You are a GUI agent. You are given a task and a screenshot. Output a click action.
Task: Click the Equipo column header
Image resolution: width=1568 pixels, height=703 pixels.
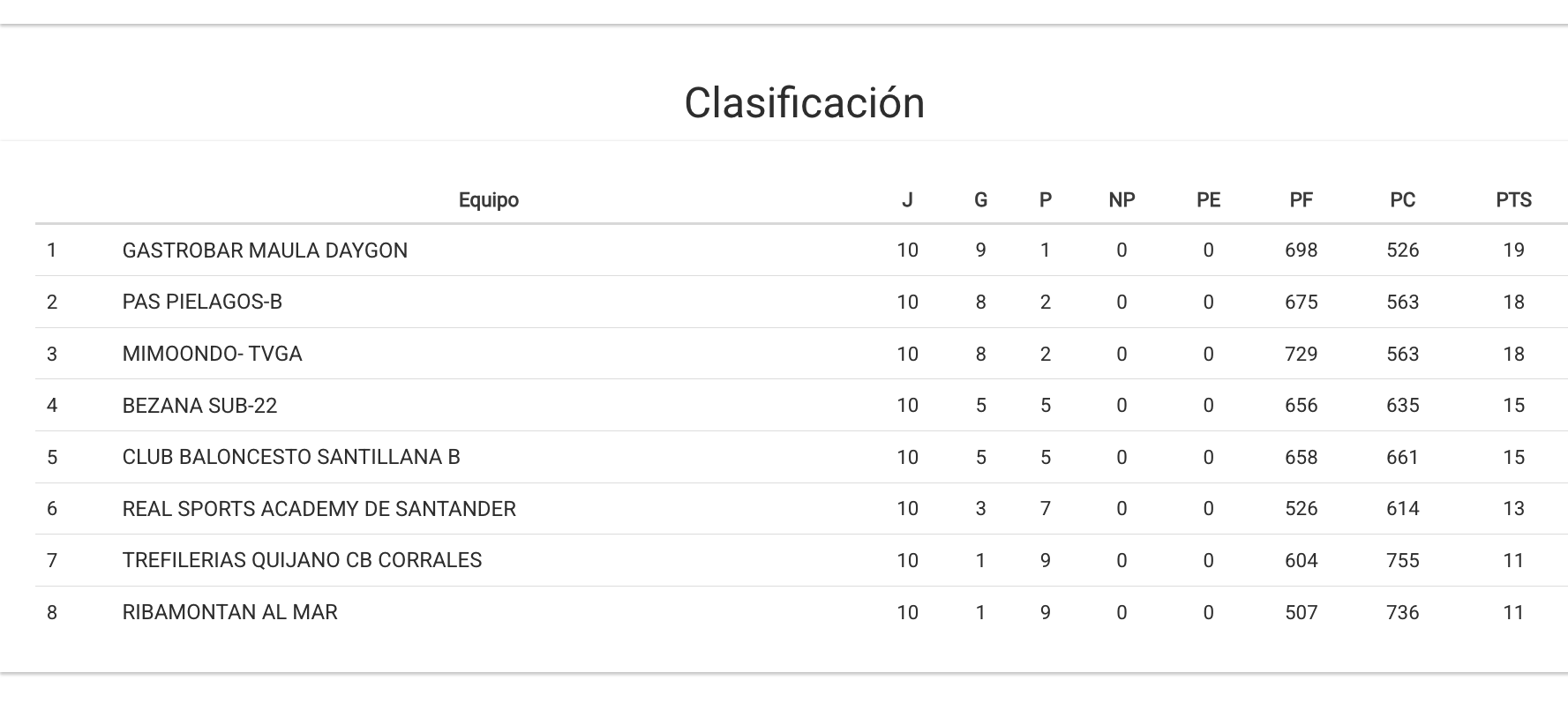[x=488, y=200]
